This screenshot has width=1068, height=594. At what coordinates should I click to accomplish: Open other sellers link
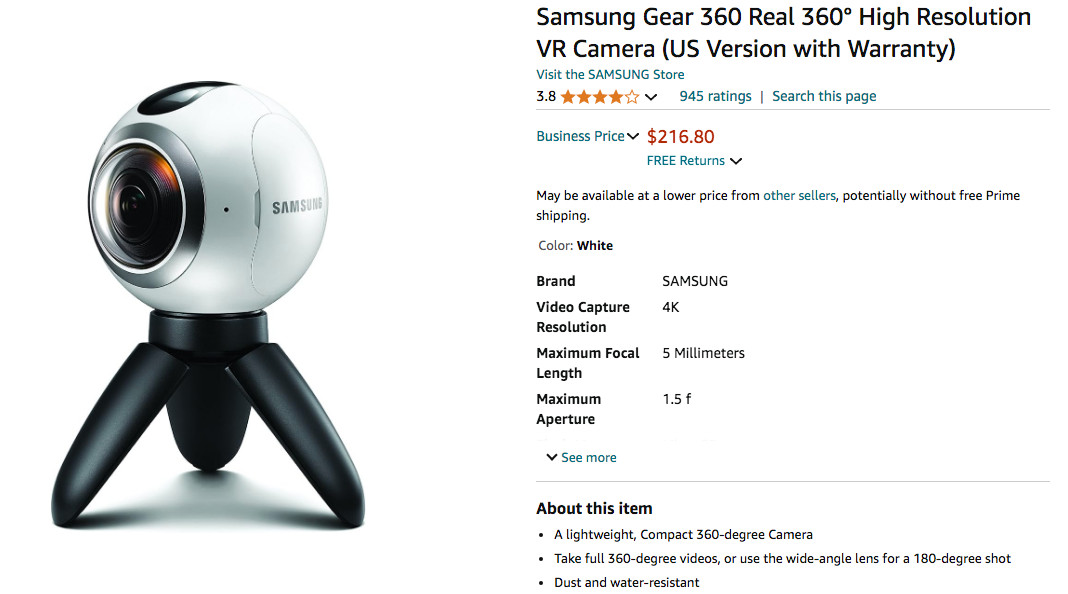point(799,196)
